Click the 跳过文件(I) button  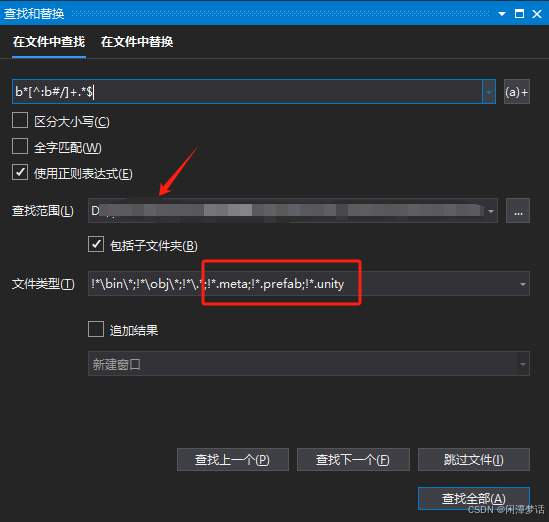pos(474,460)
